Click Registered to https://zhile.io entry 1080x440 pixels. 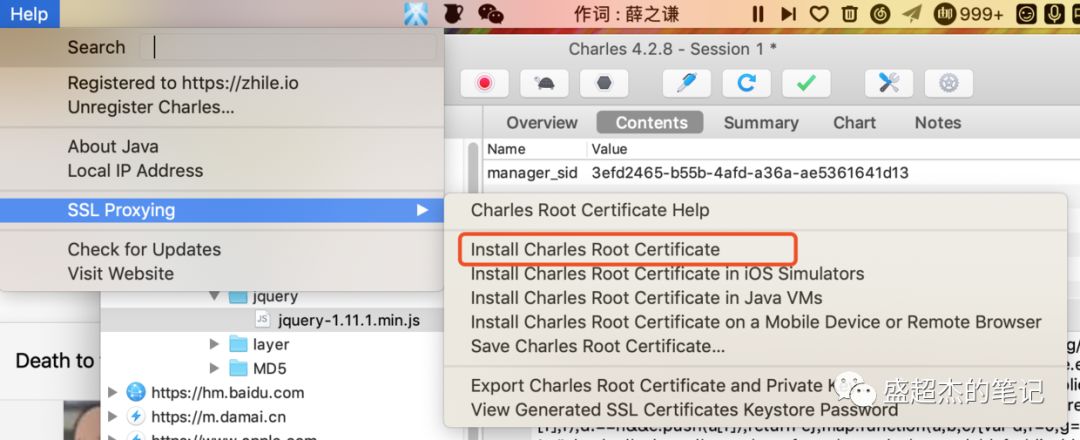tap(183, 83)
